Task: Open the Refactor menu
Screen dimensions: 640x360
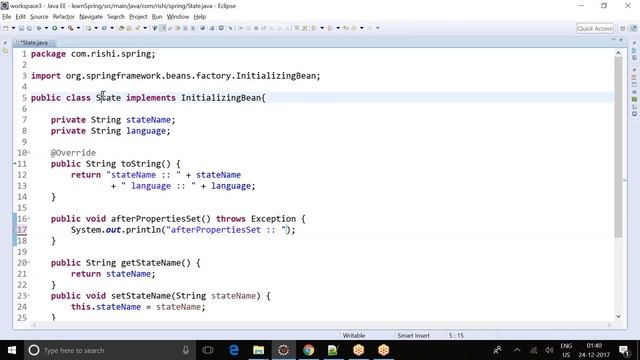Action: [x=64, y=17]
